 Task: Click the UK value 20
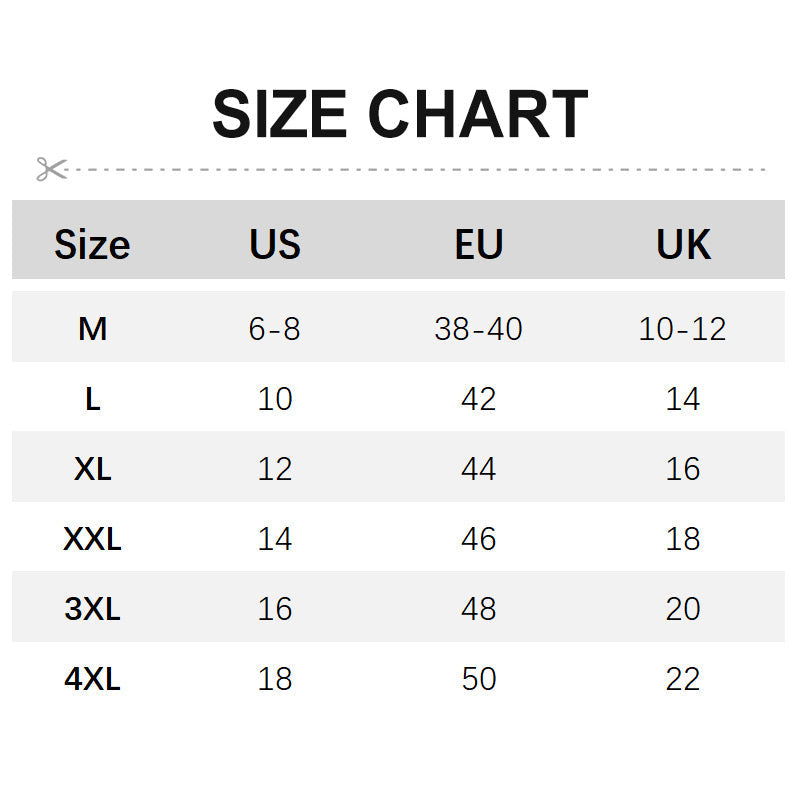[683, 609]
